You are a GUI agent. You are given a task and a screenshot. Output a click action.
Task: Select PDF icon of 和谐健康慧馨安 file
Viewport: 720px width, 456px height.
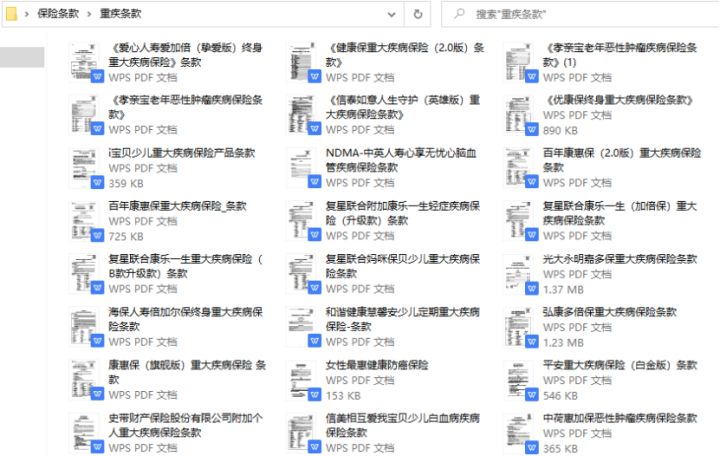[x=303, y=327]
